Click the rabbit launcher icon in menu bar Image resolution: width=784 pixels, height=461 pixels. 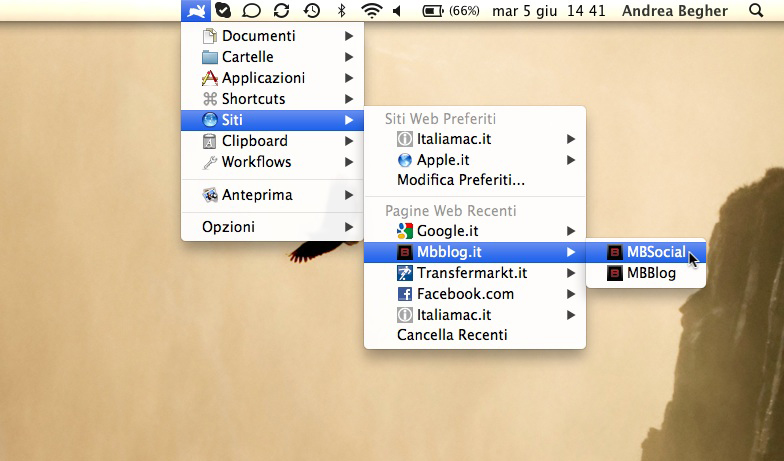click(196, 10)
